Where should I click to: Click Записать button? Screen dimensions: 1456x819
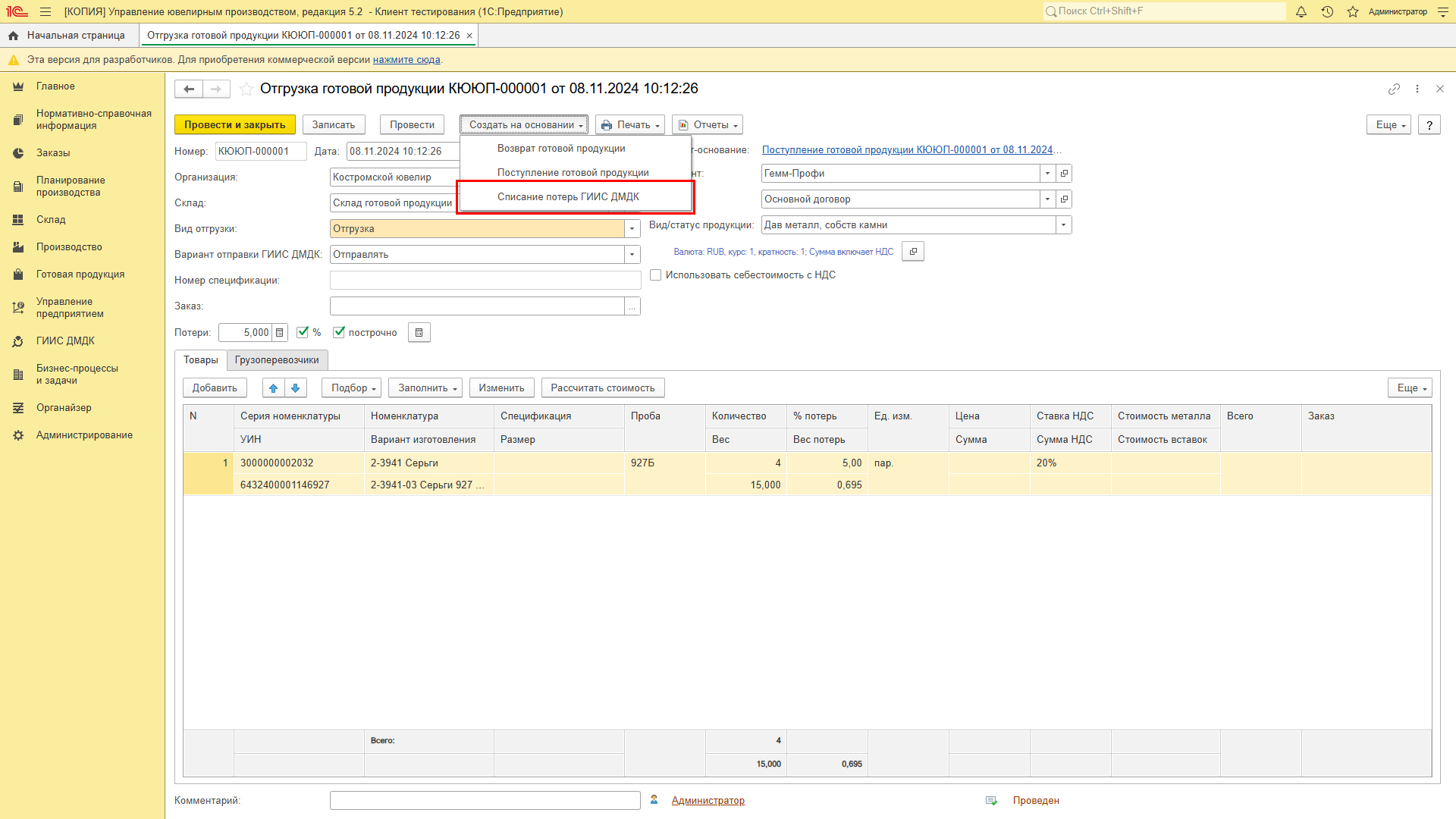point(334,125)
